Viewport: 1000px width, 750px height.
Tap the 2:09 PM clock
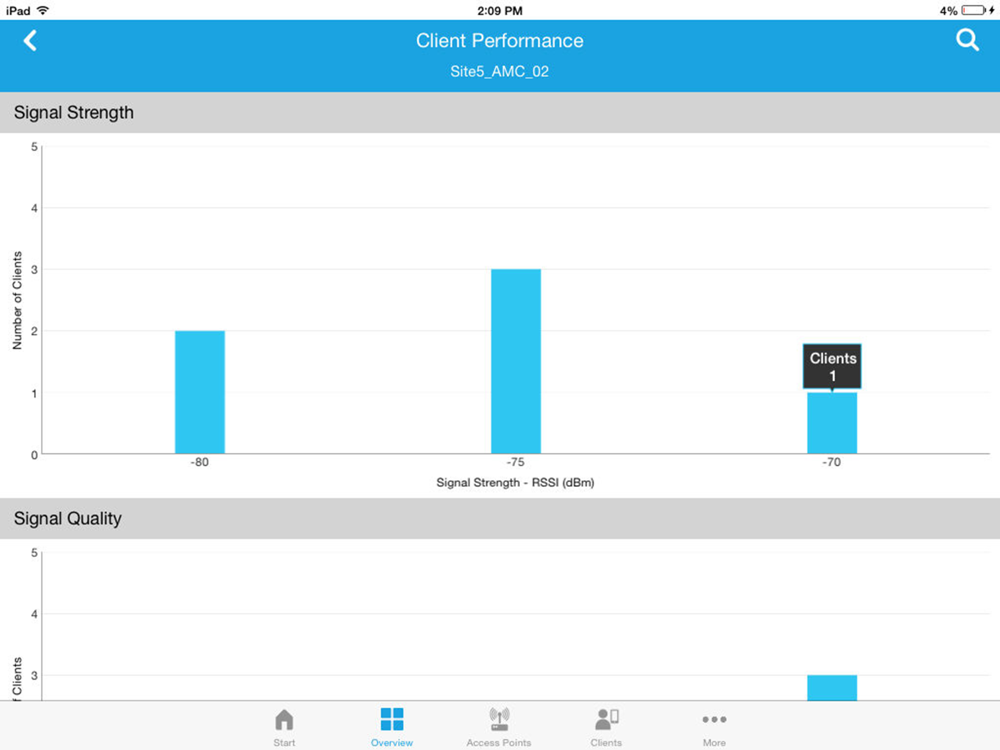499,10
